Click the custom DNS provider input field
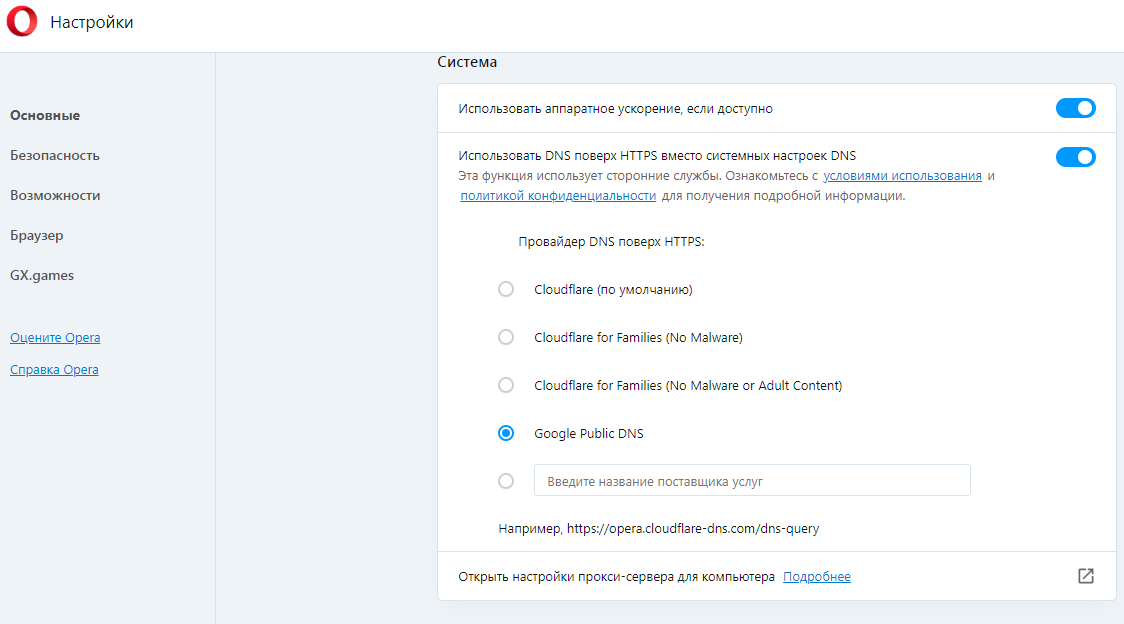This screenshot has height=624, width=1124. coord(752,481)
